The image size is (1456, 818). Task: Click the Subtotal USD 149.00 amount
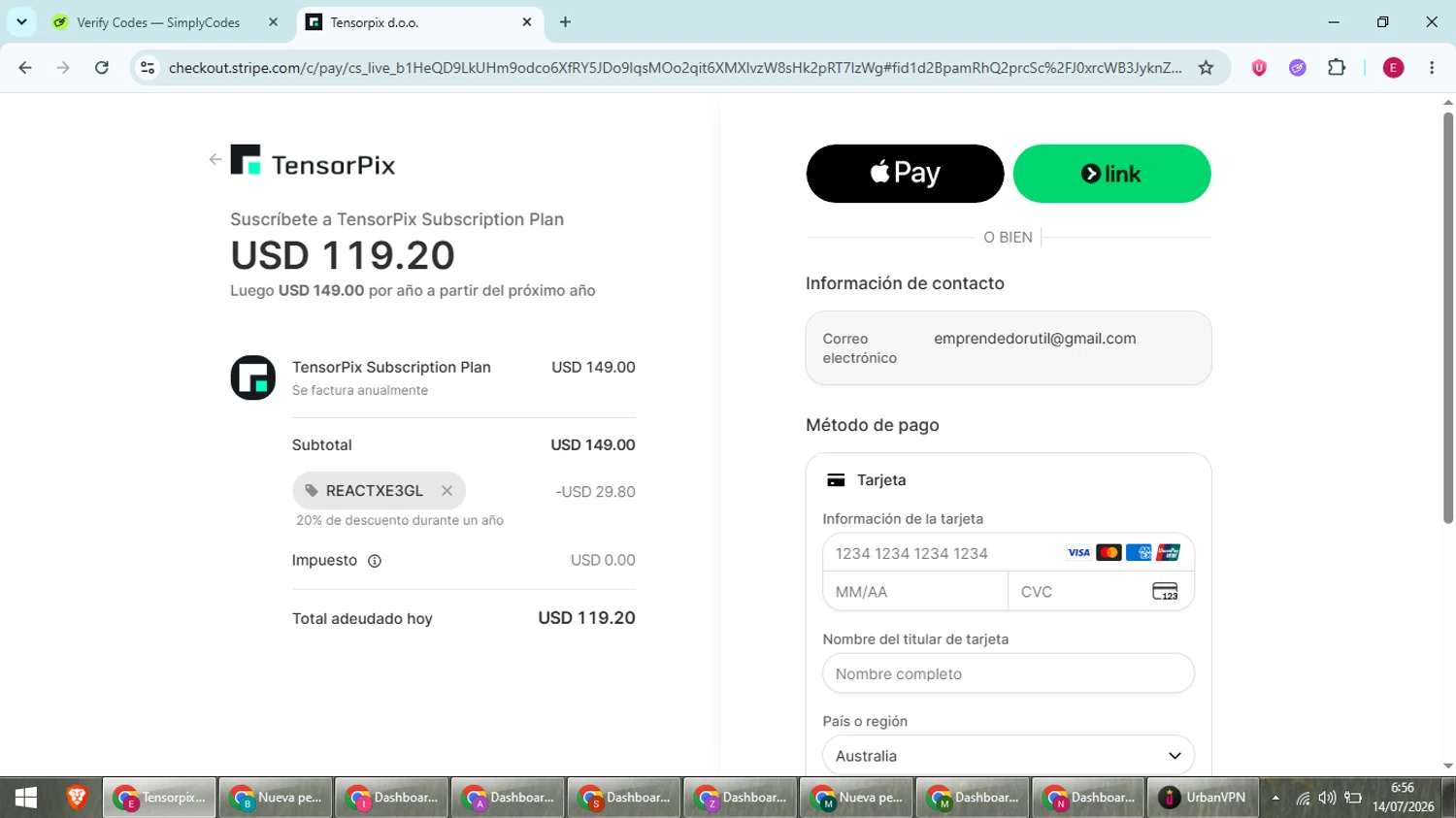592,445
